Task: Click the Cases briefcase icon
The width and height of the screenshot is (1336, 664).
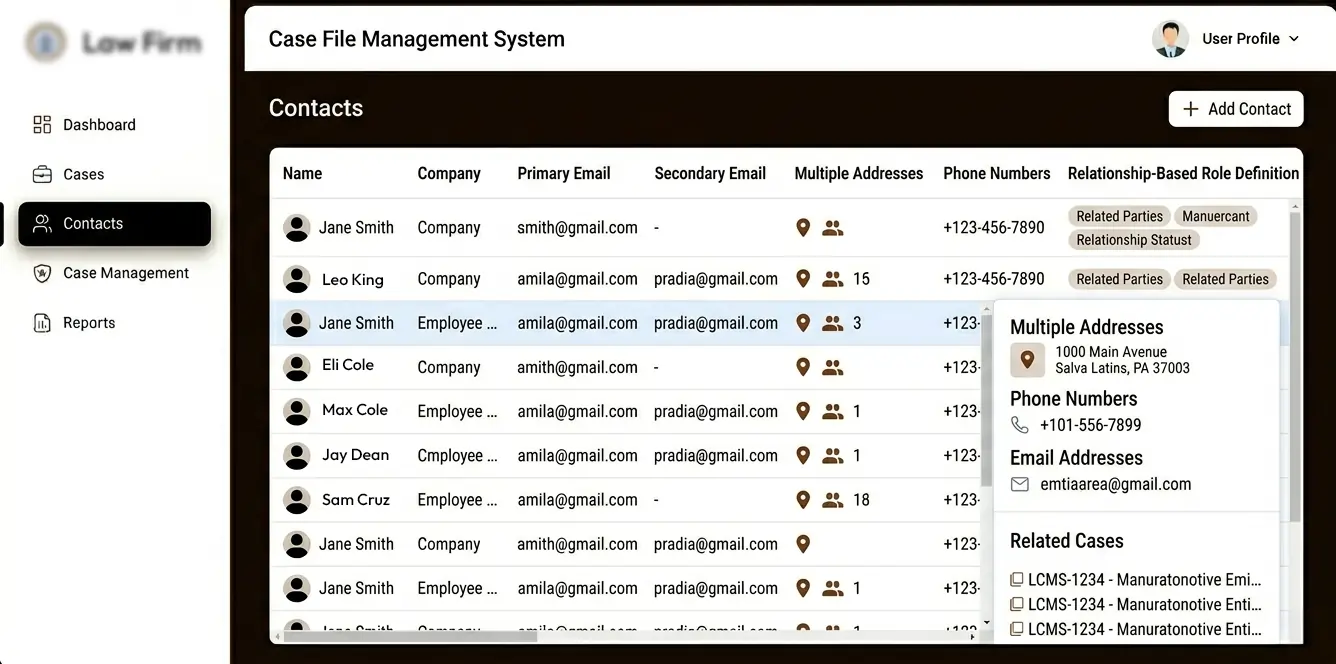Action: click(x=42, y=174)
